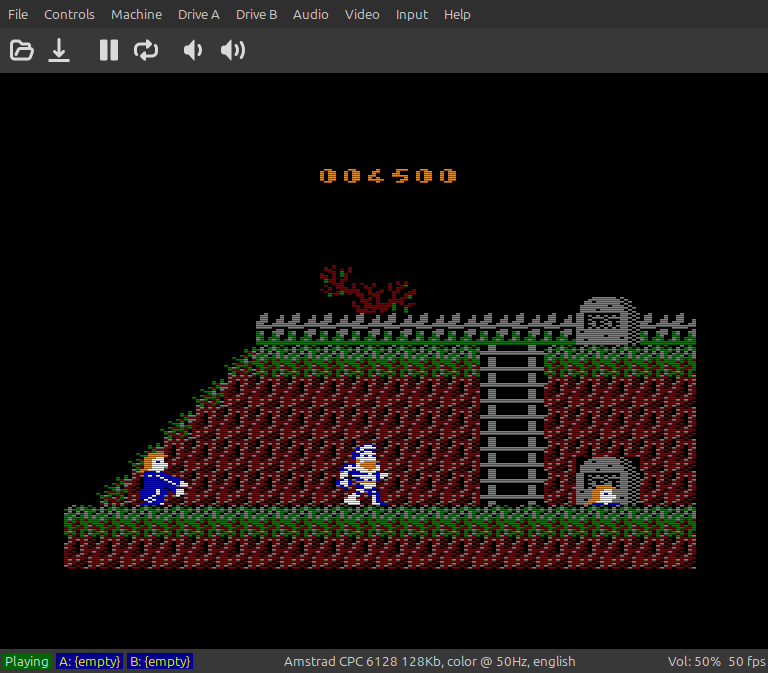Click the 50 fps status text
The width and height of the screenshot is (768, 673).
click(746, 661)
